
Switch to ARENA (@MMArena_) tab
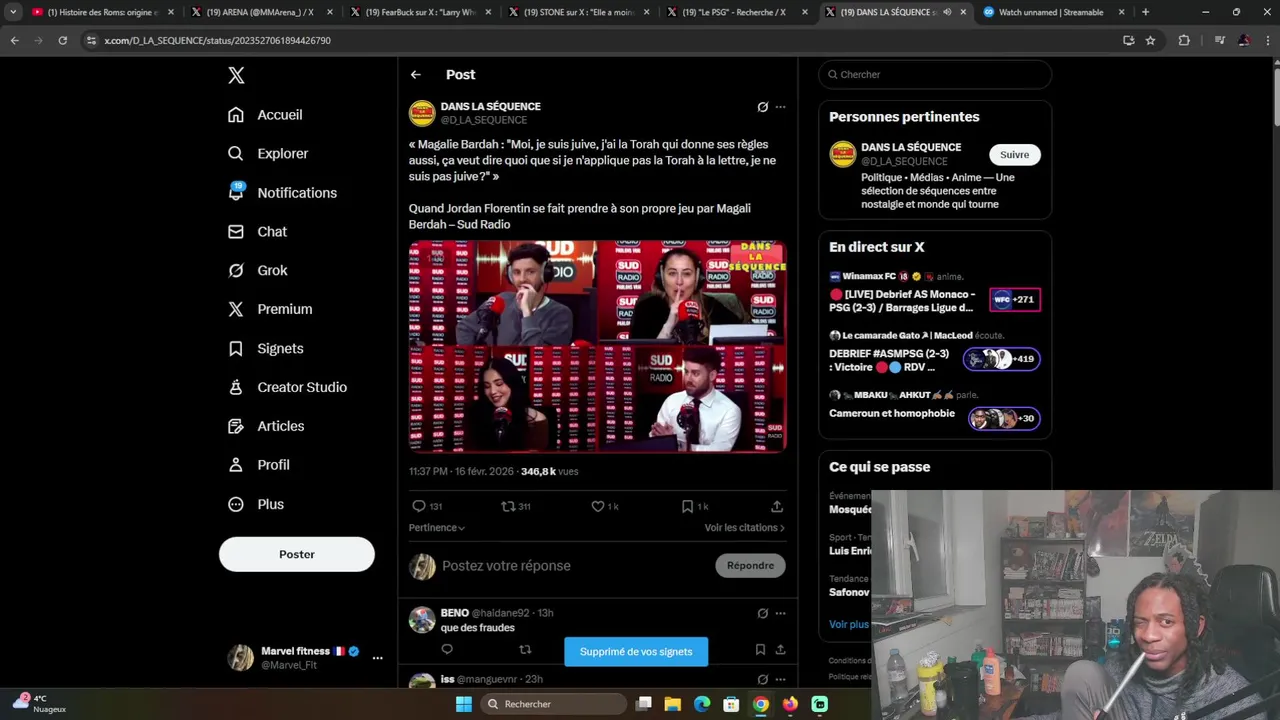point(260,12)
